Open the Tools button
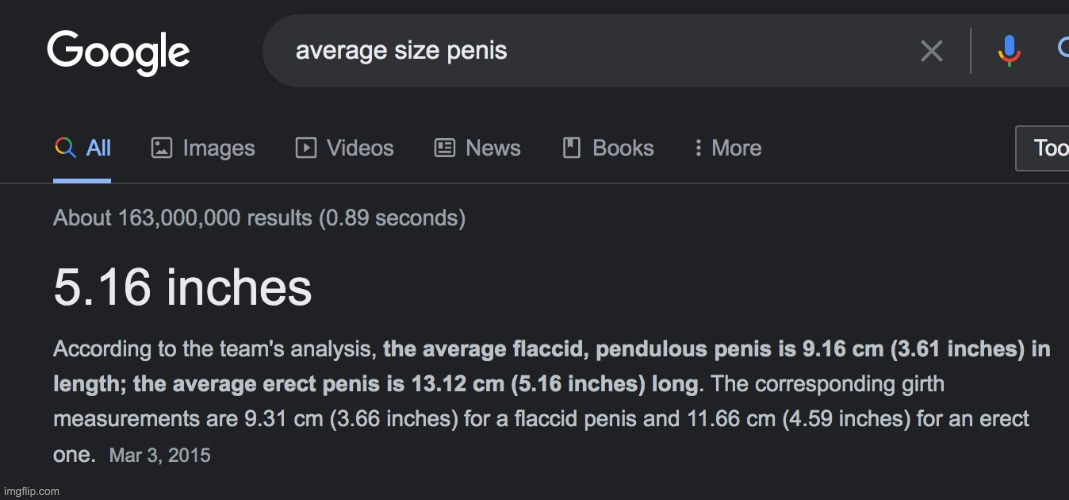Screen dimensions: 1069x500 [x=1042, y=148]
